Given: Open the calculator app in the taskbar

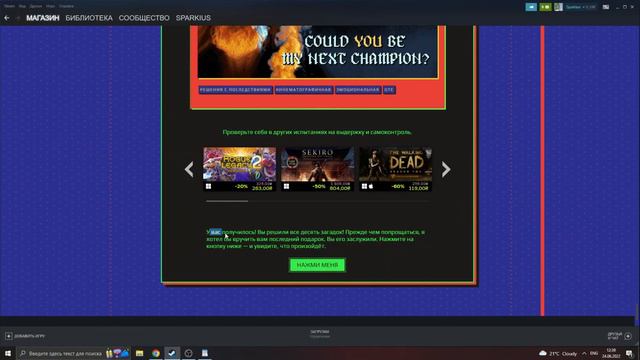Looking at the screenshot, I should (204, 353).
